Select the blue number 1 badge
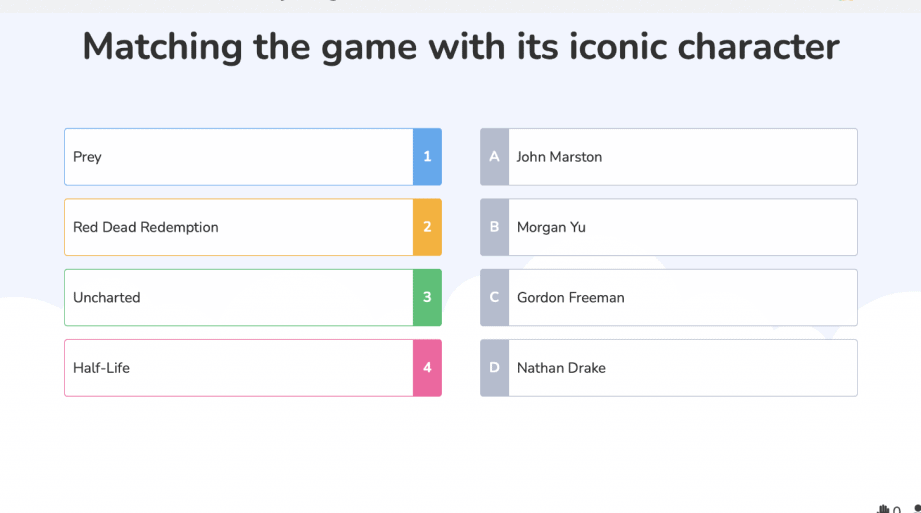The height and width of the screenshot is (513, 921). point(427,157)
